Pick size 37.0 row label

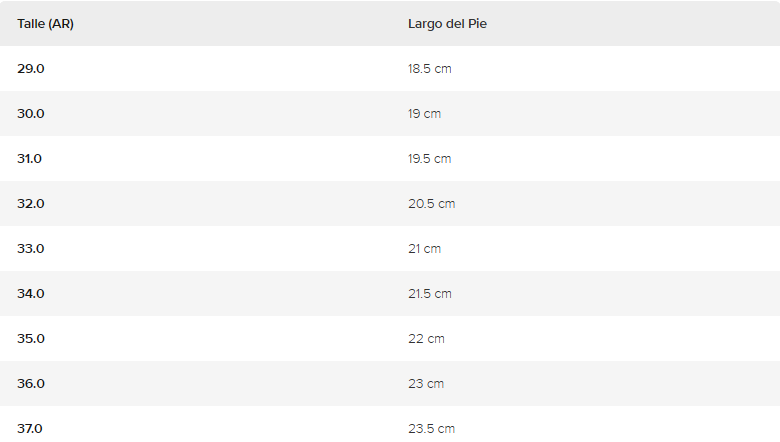pos(30,428)
